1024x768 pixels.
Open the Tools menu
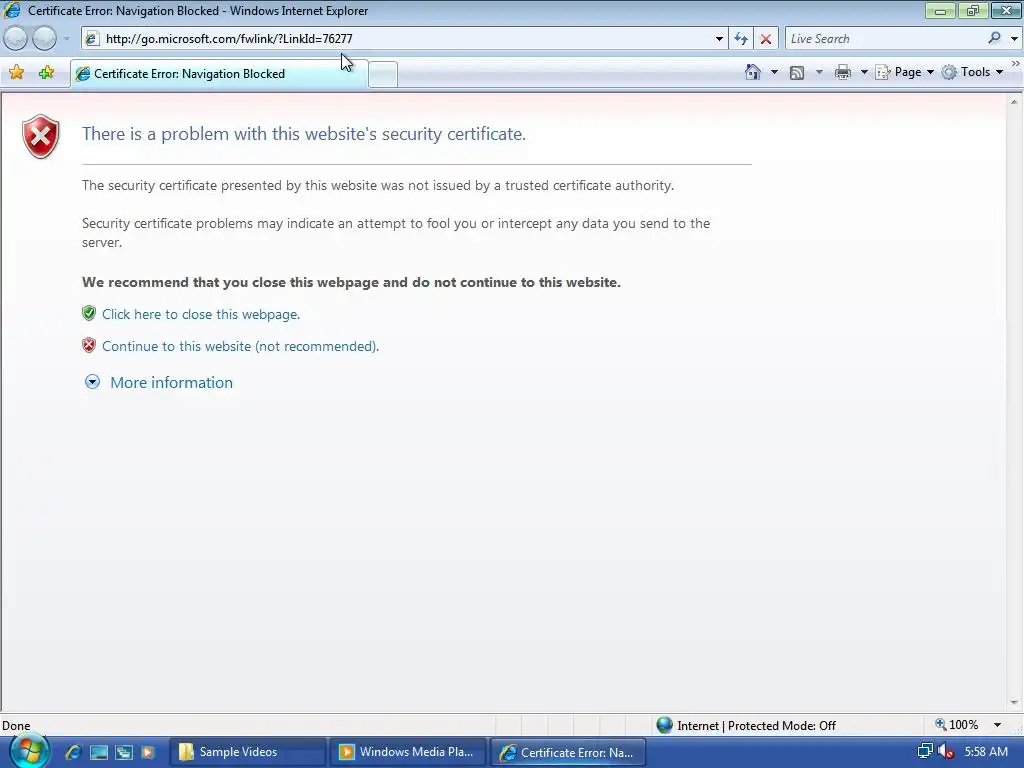[972, 72]
